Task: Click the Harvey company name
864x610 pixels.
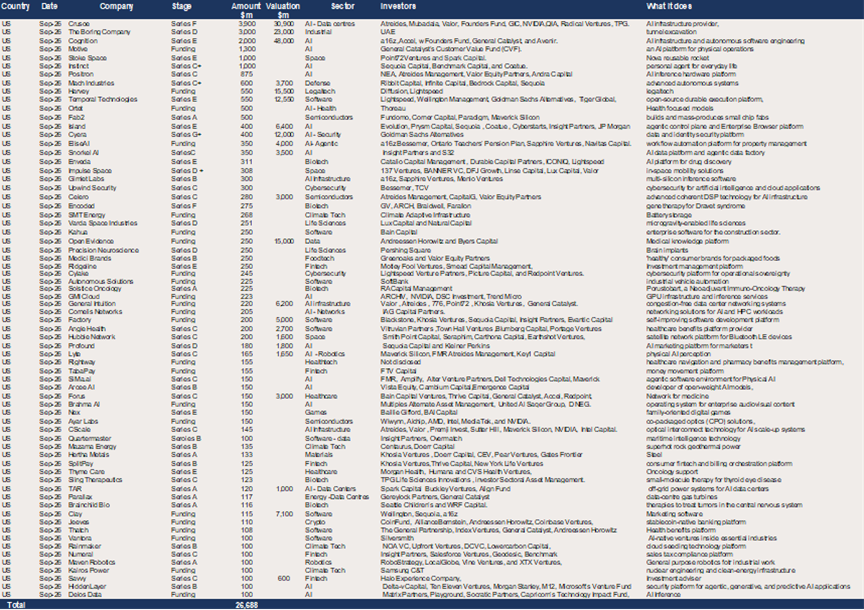Action: [x=78, y=91]
